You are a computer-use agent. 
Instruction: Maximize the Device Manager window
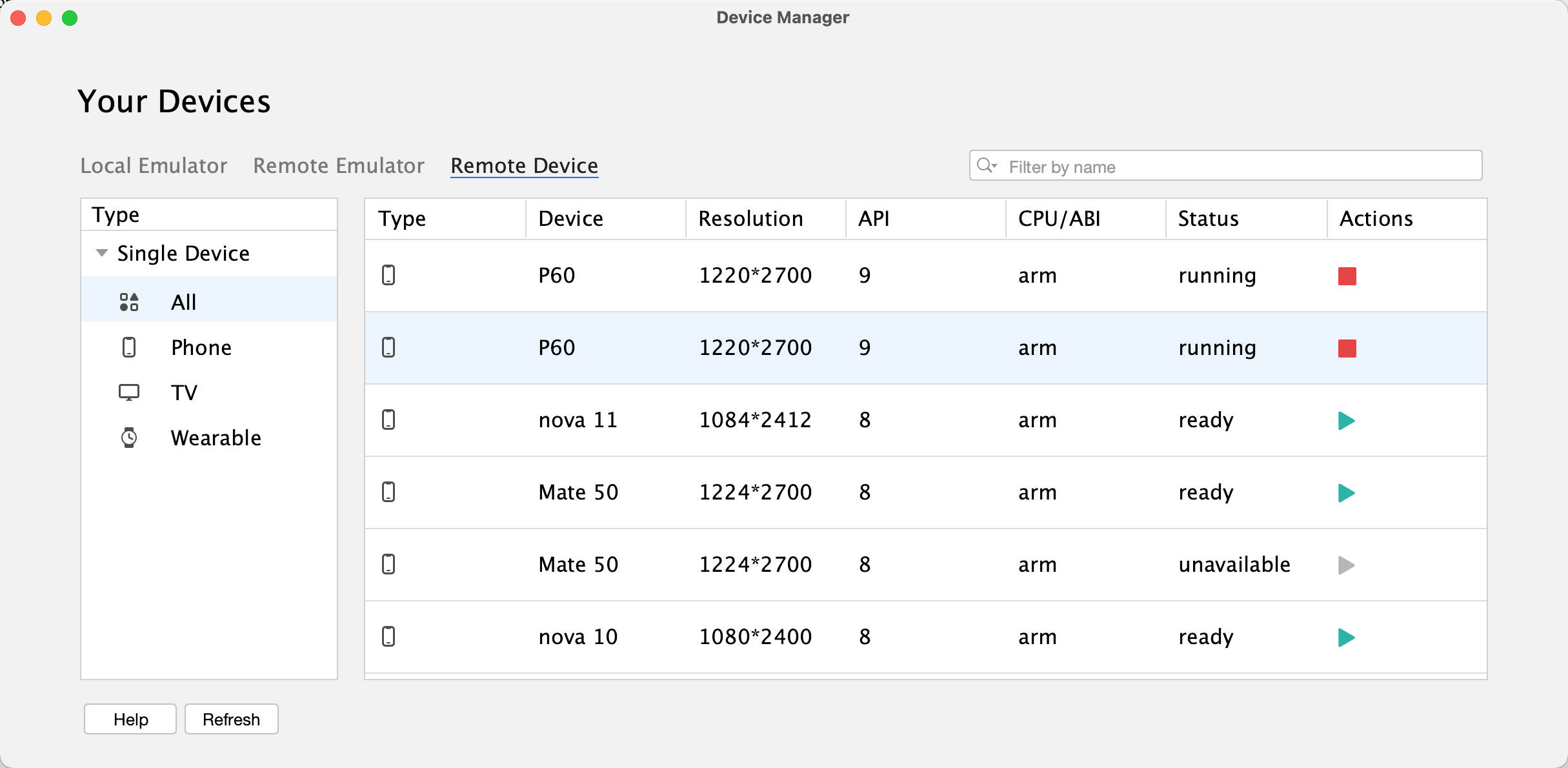pos(70,18)
